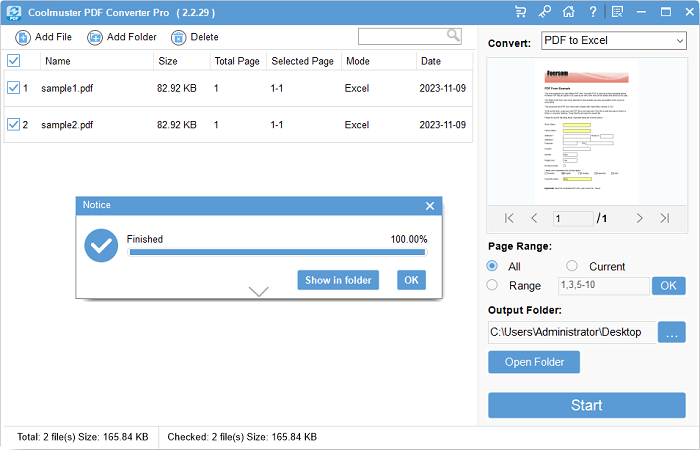Open help question mark icon
Viewport: 700px width, 450px height.
[x=592, y=12]
